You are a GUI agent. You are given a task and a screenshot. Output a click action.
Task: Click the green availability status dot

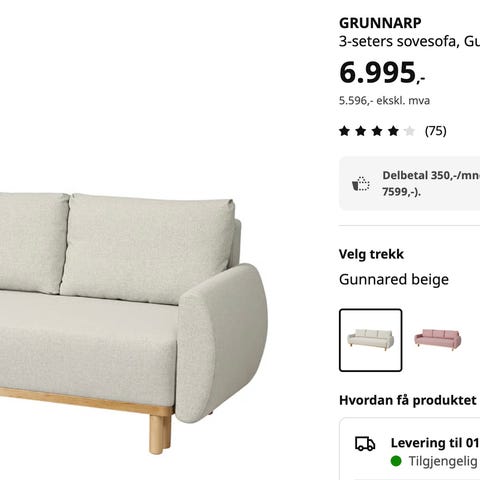pyautogui.click(x=396, y=461)
